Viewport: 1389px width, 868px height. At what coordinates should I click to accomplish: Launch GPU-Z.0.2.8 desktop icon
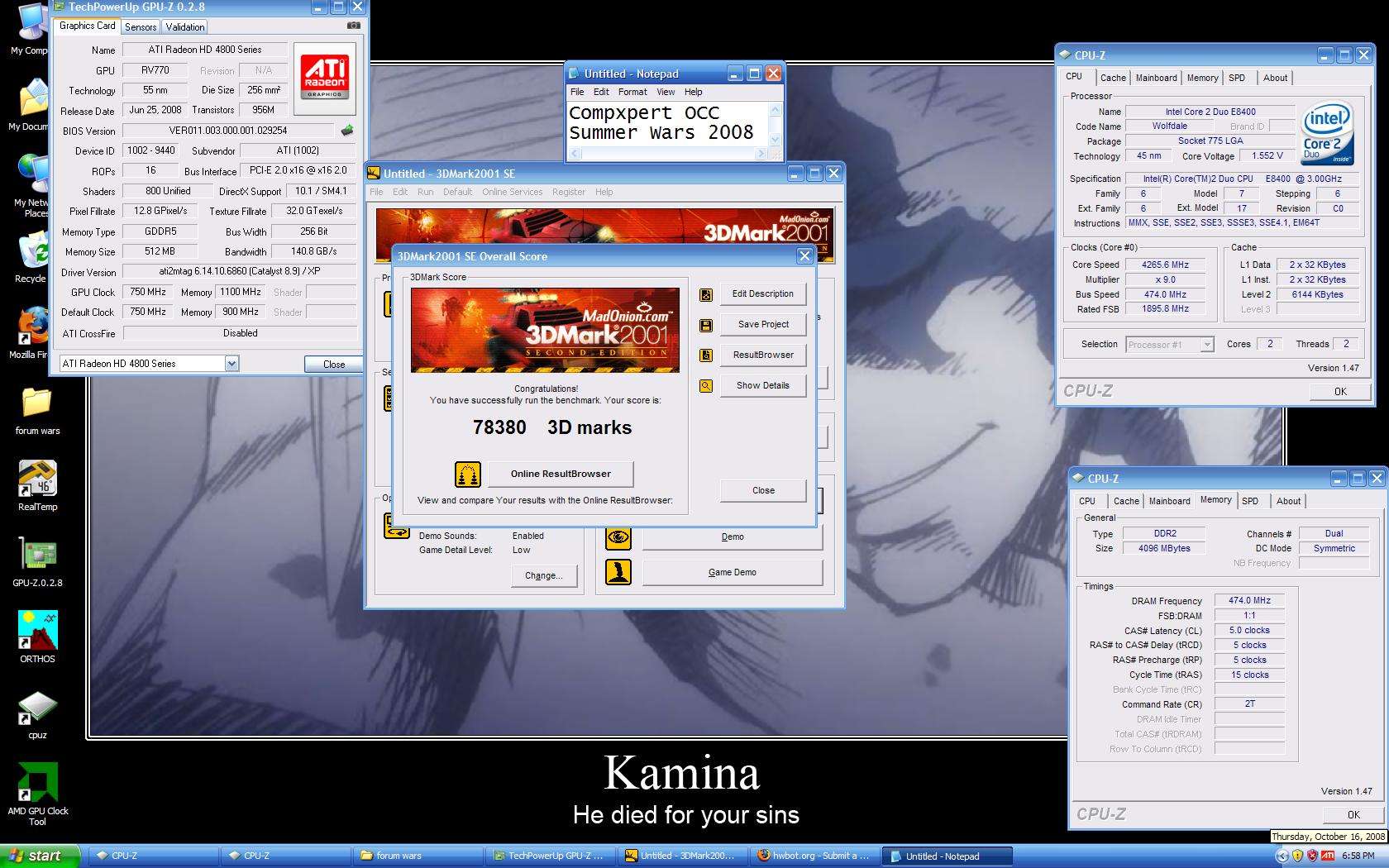37,562
